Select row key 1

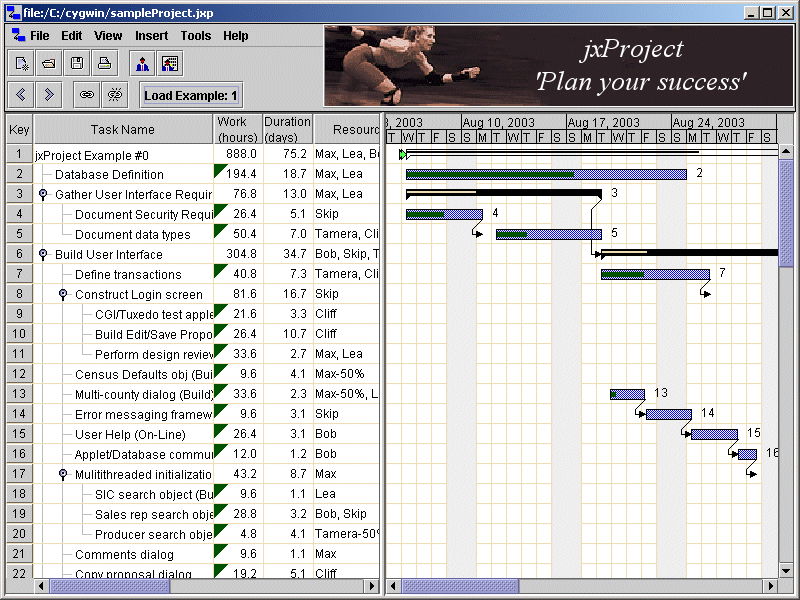[19, 154]
